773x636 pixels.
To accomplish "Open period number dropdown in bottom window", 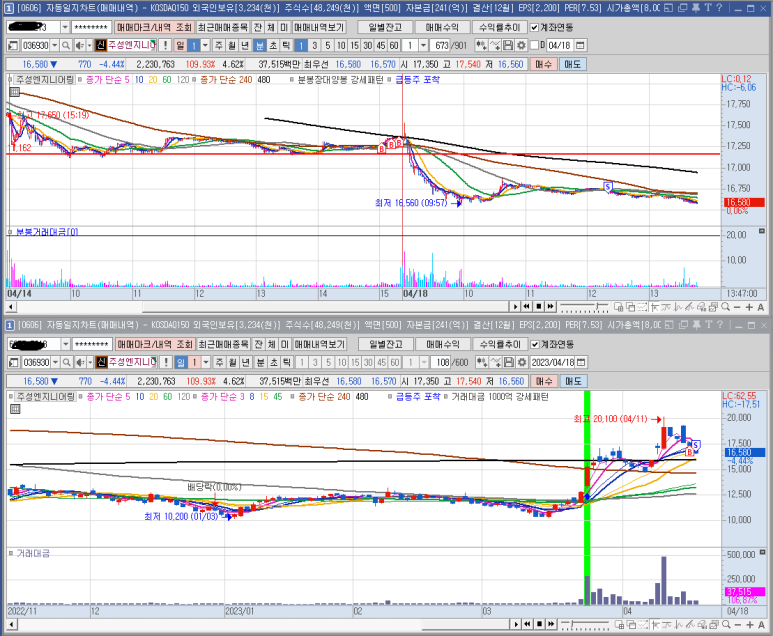I will 207,362.
